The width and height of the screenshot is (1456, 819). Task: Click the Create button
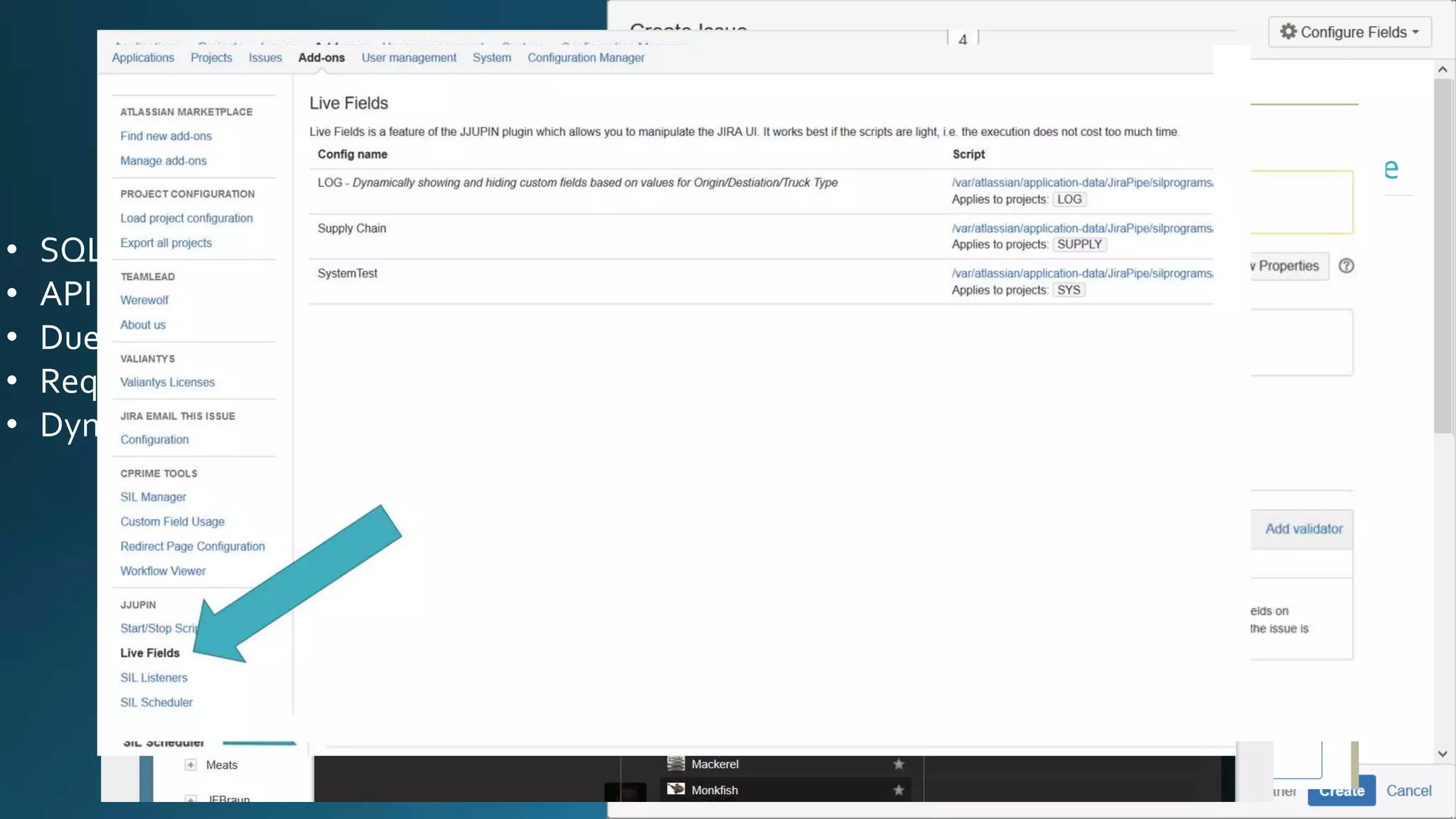[1342, 791]
